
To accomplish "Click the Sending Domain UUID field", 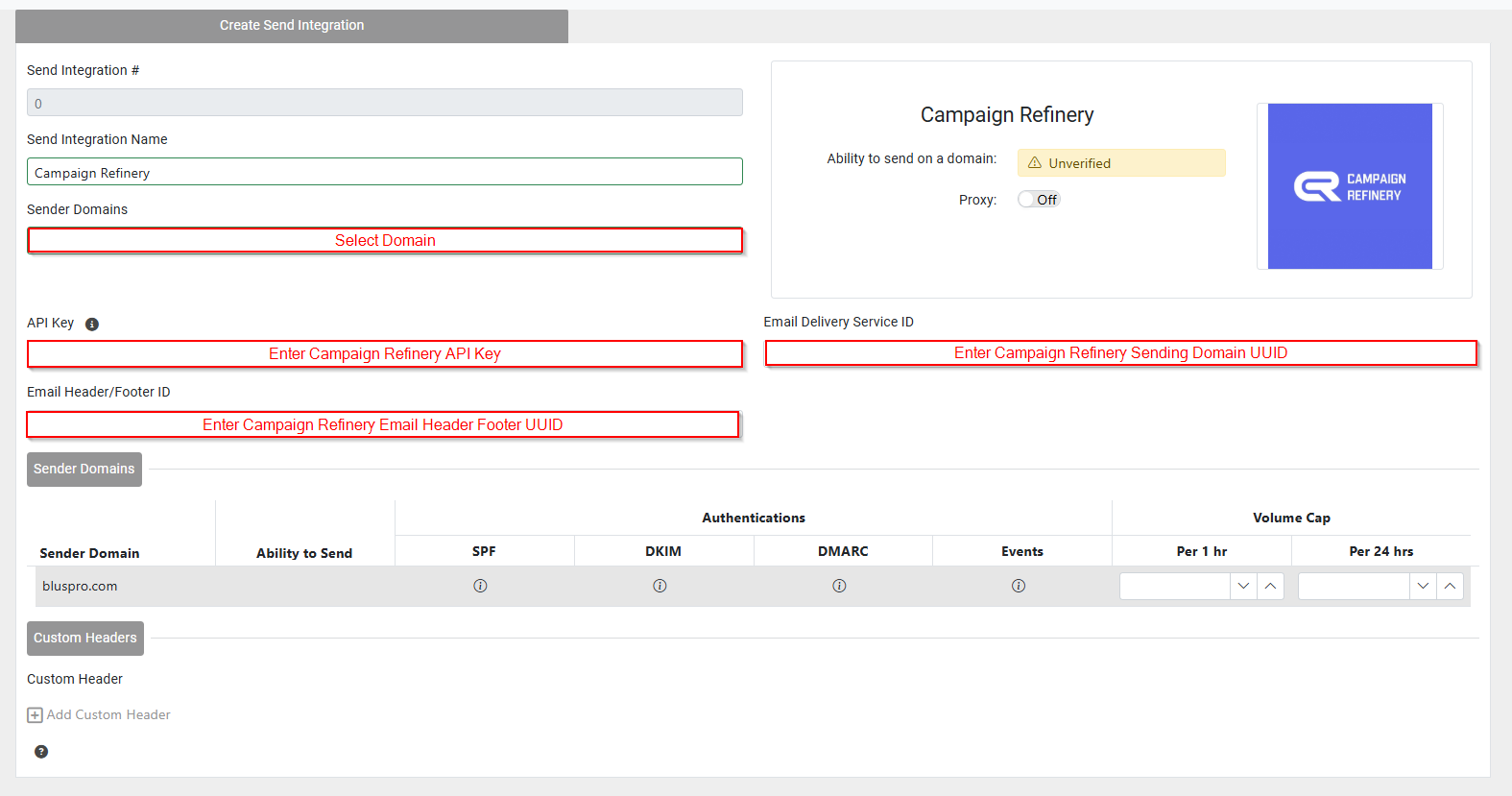I will [x=1121, y=353].
